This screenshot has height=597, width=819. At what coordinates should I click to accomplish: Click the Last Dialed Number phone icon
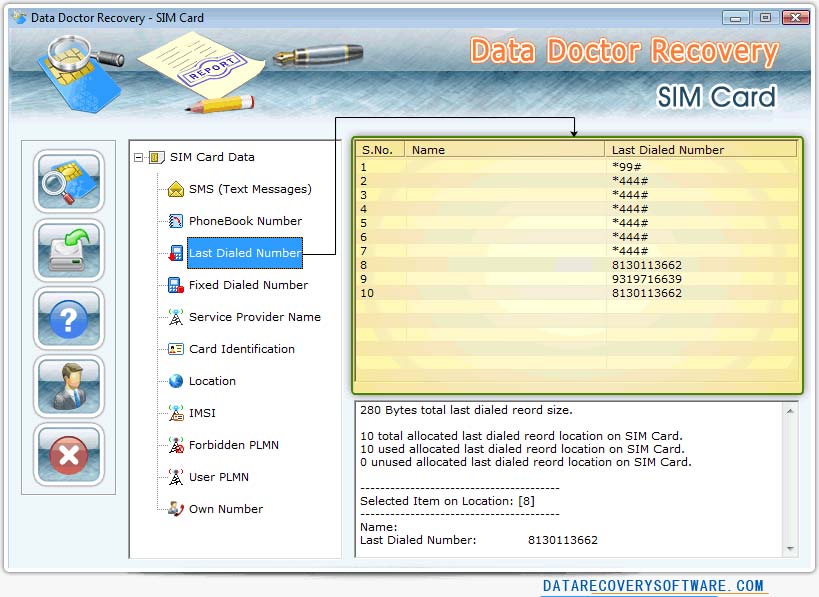(176, 253)
